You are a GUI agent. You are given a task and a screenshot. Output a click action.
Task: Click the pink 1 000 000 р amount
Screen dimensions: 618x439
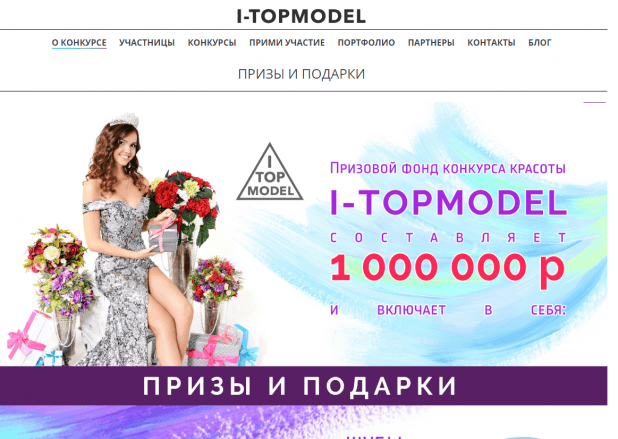click(x=447, y=268)
